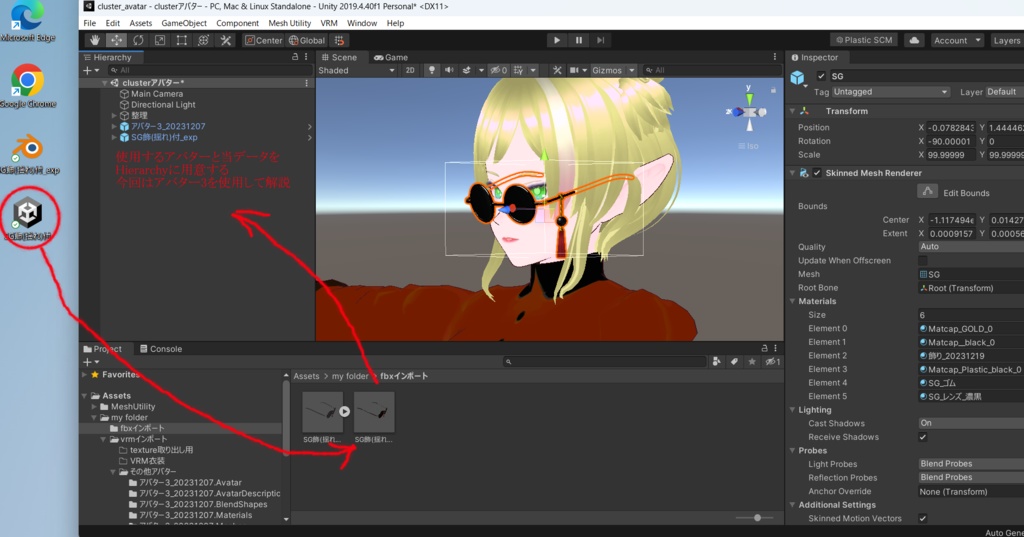The height and width of the screenshot is (537, 1024).
Task: Toggle Receive Shadows checkbox
Action: tap(923, 437)
